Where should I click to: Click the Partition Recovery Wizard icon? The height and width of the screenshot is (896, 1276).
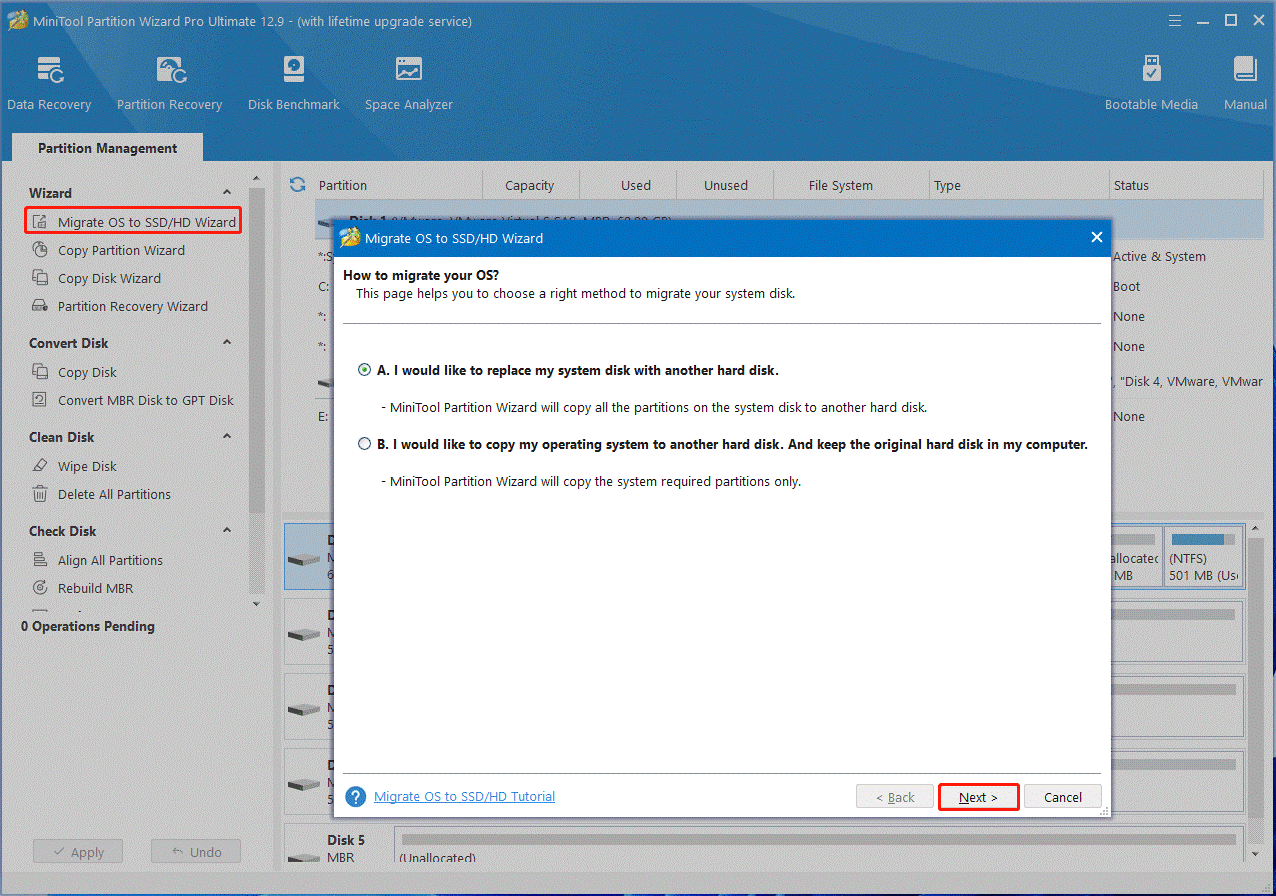click(x=40, y=306)
